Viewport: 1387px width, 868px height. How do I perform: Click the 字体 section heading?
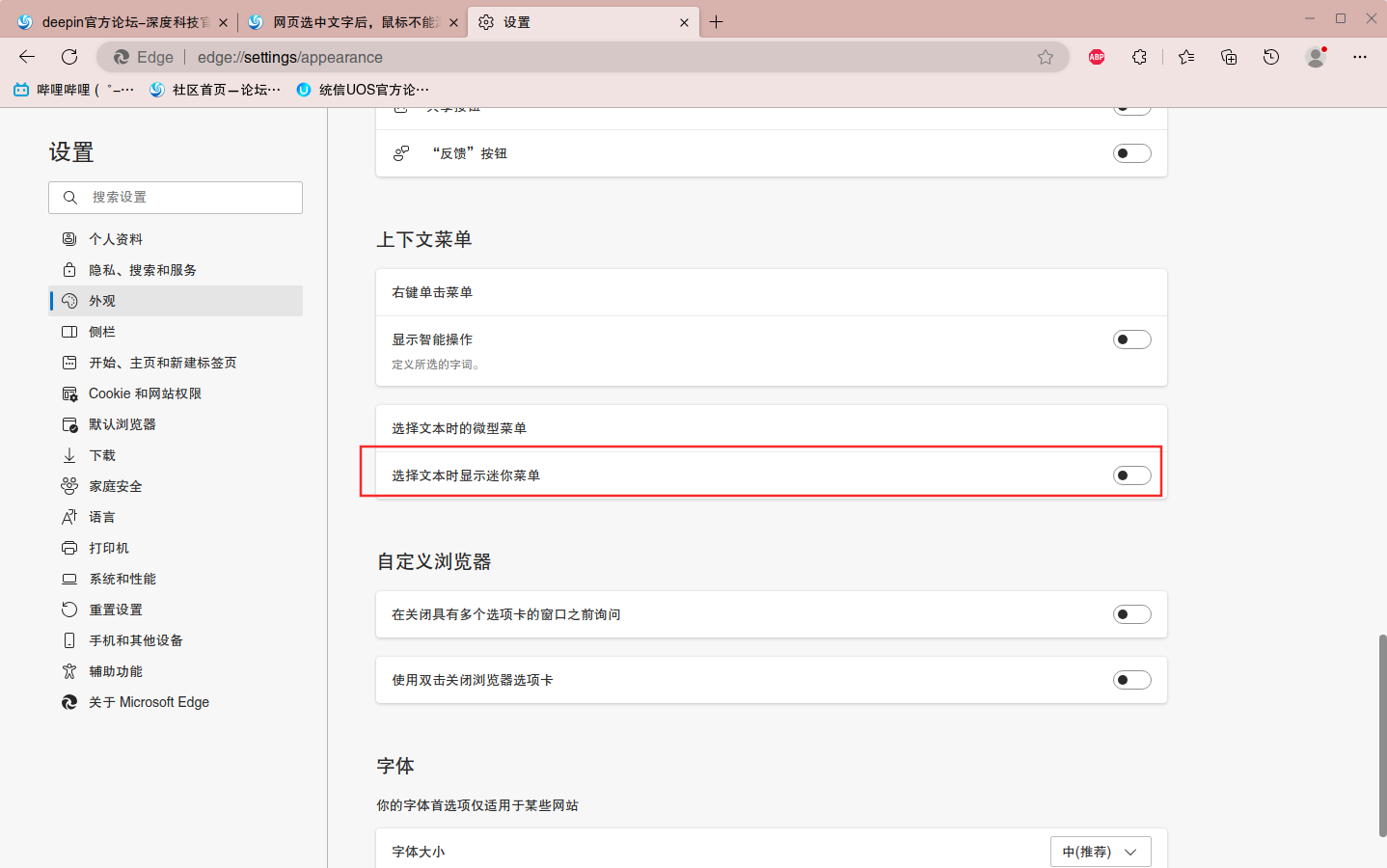[x=395, y=766]
